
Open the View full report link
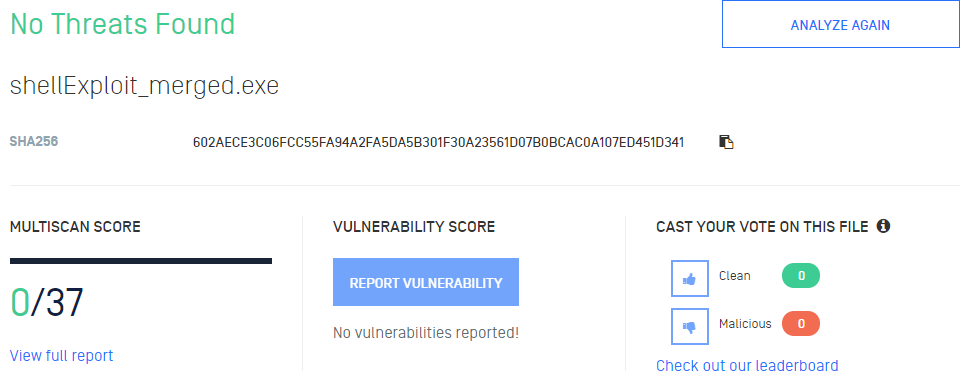point(61,356)
